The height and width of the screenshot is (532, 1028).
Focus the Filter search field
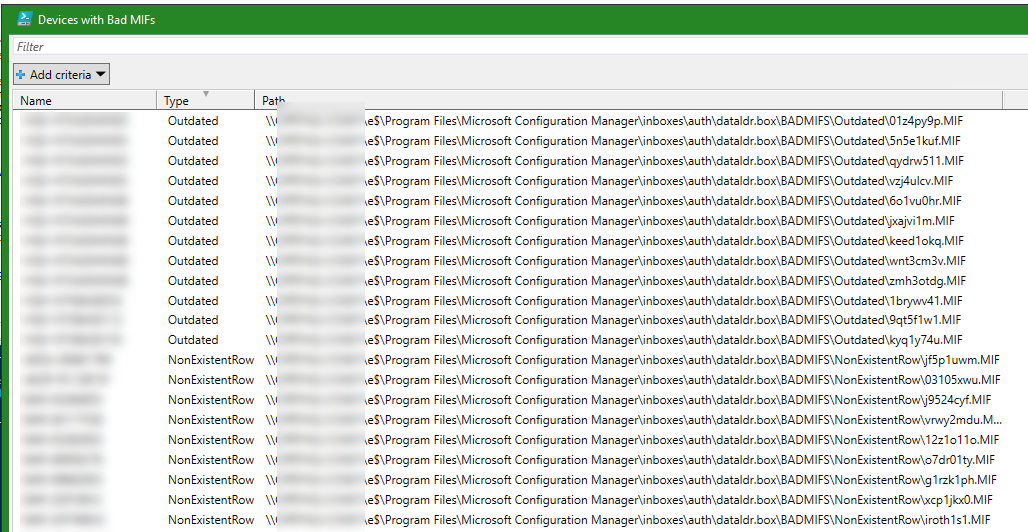521,47
